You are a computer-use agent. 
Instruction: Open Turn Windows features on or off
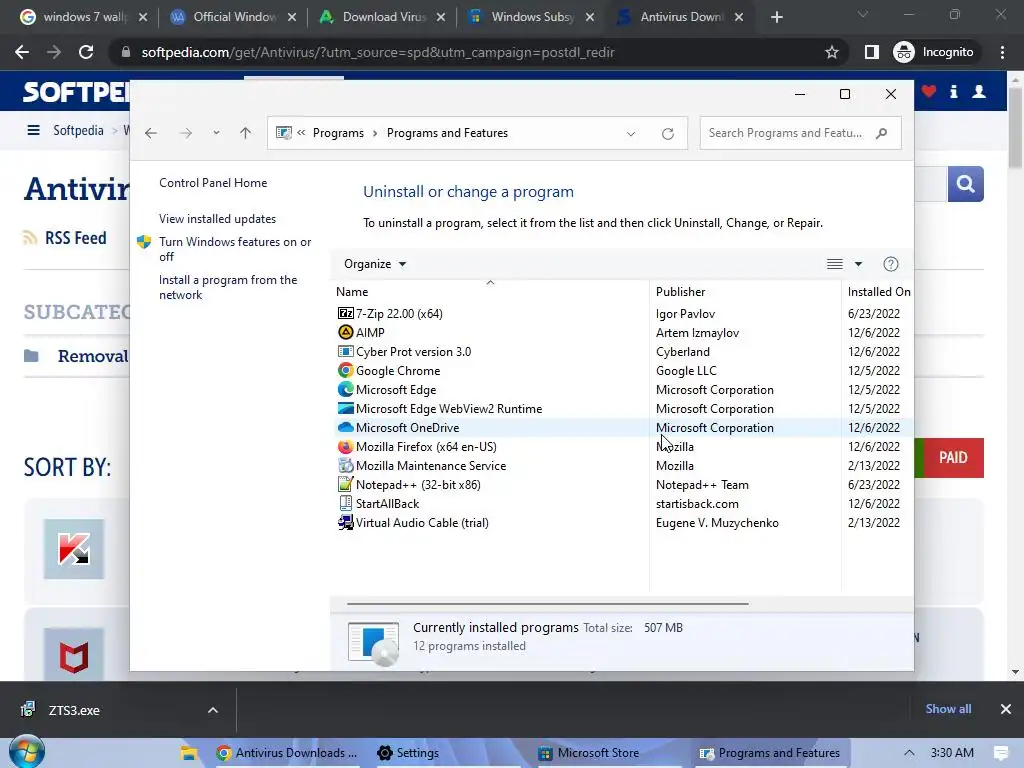[235, 249]
